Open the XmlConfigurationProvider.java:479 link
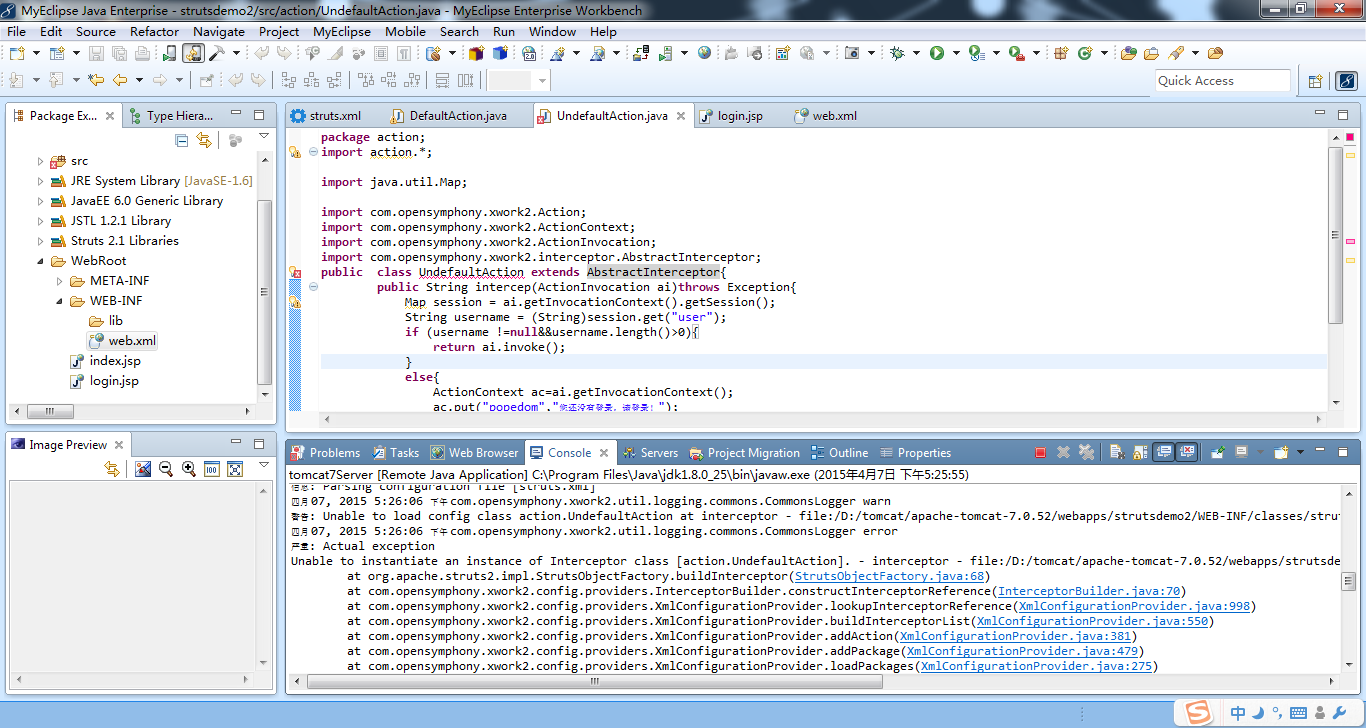 coord(1022,651)
